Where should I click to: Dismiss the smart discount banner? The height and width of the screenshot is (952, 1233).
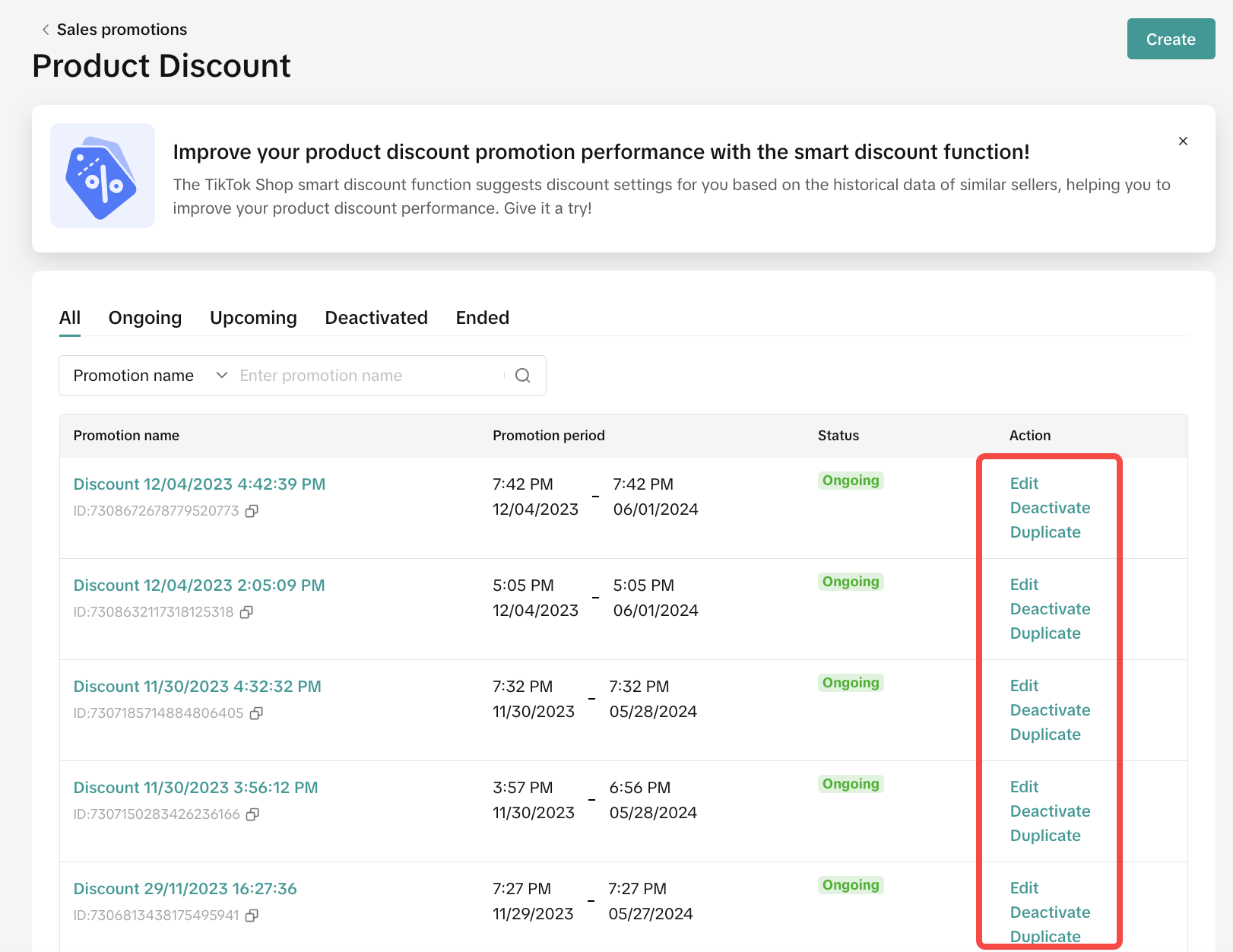pyautogui.click(x=1183, y=141)
